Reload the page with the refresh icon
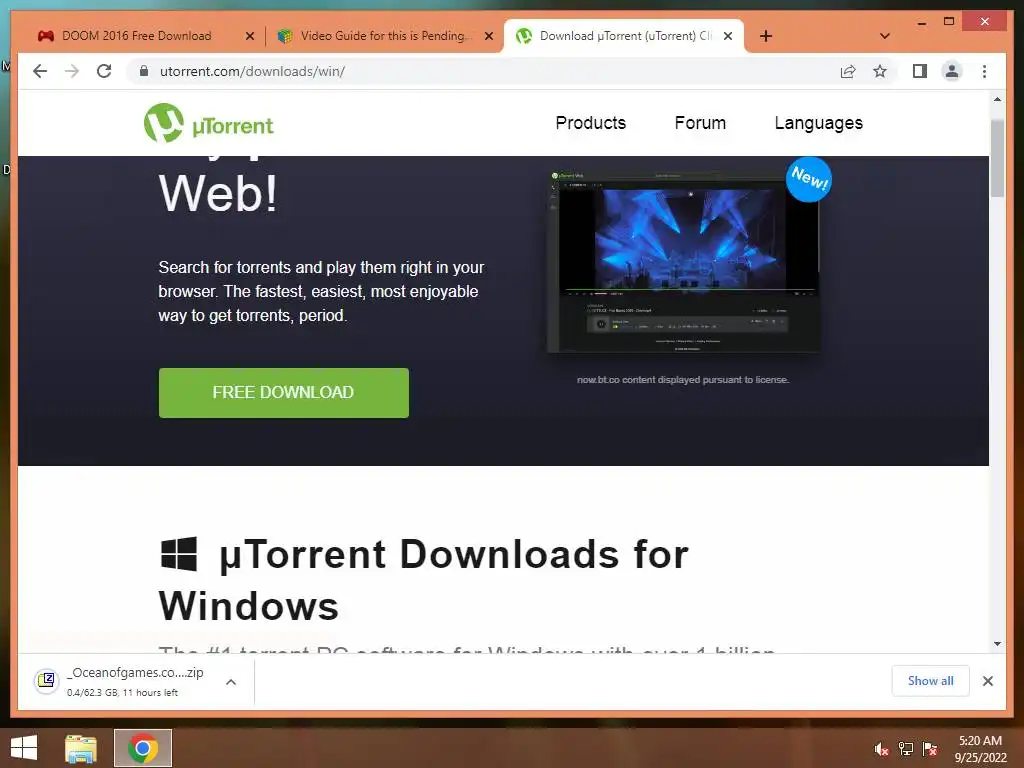The width and height of the screenshot is (1024, 768). click(104, 71)
